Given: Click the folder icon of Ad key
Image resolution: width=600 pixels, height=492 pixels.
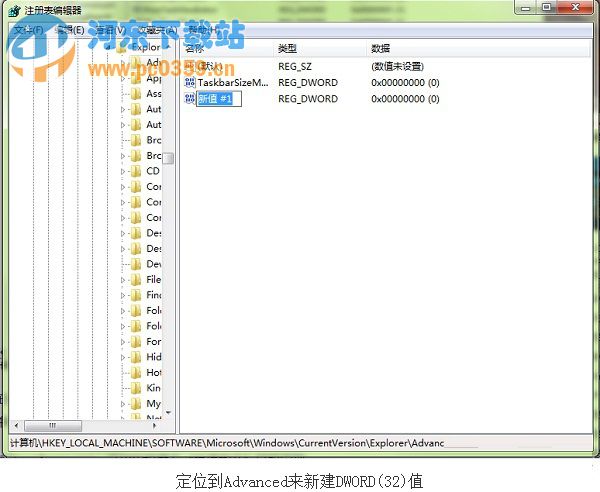Looking at the screenshot, I should click(136, 62).
